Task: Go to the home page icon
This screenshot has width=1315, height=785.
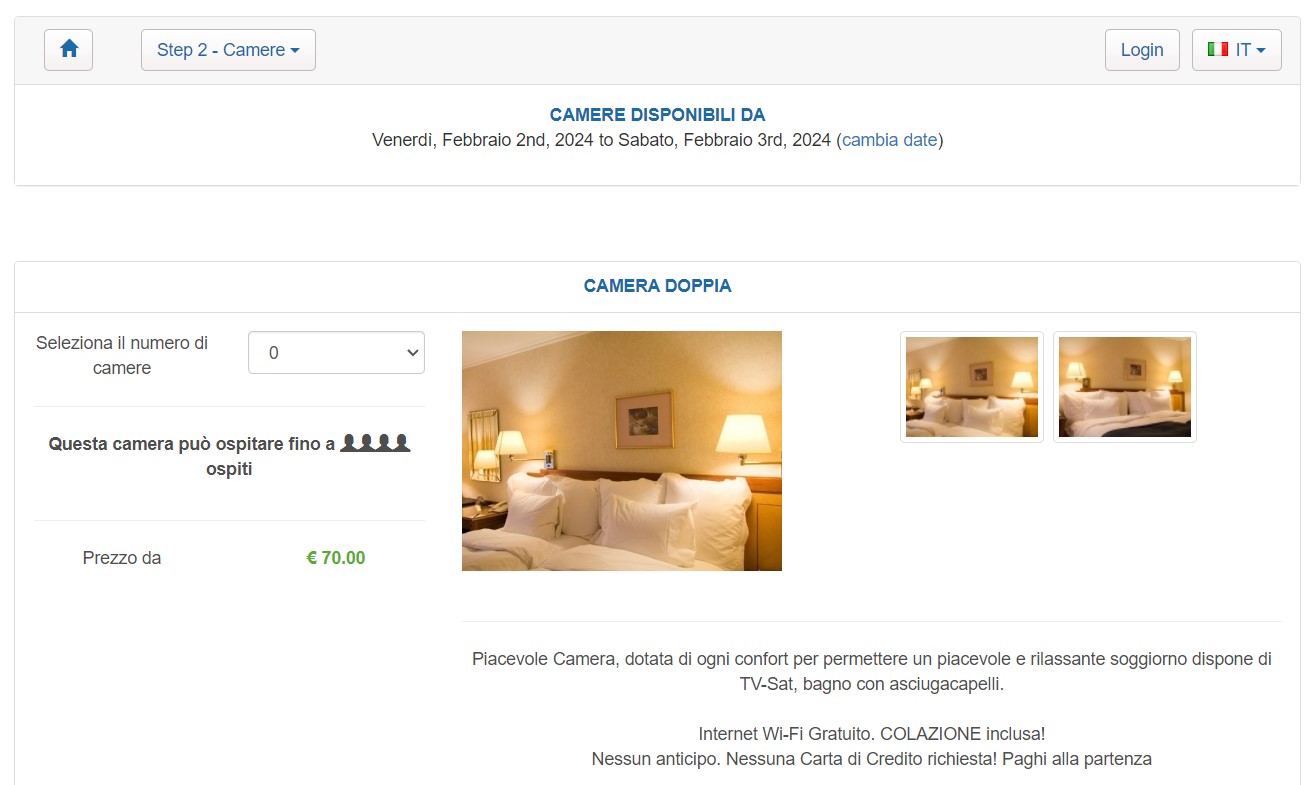Action: (x=68, y=50)
